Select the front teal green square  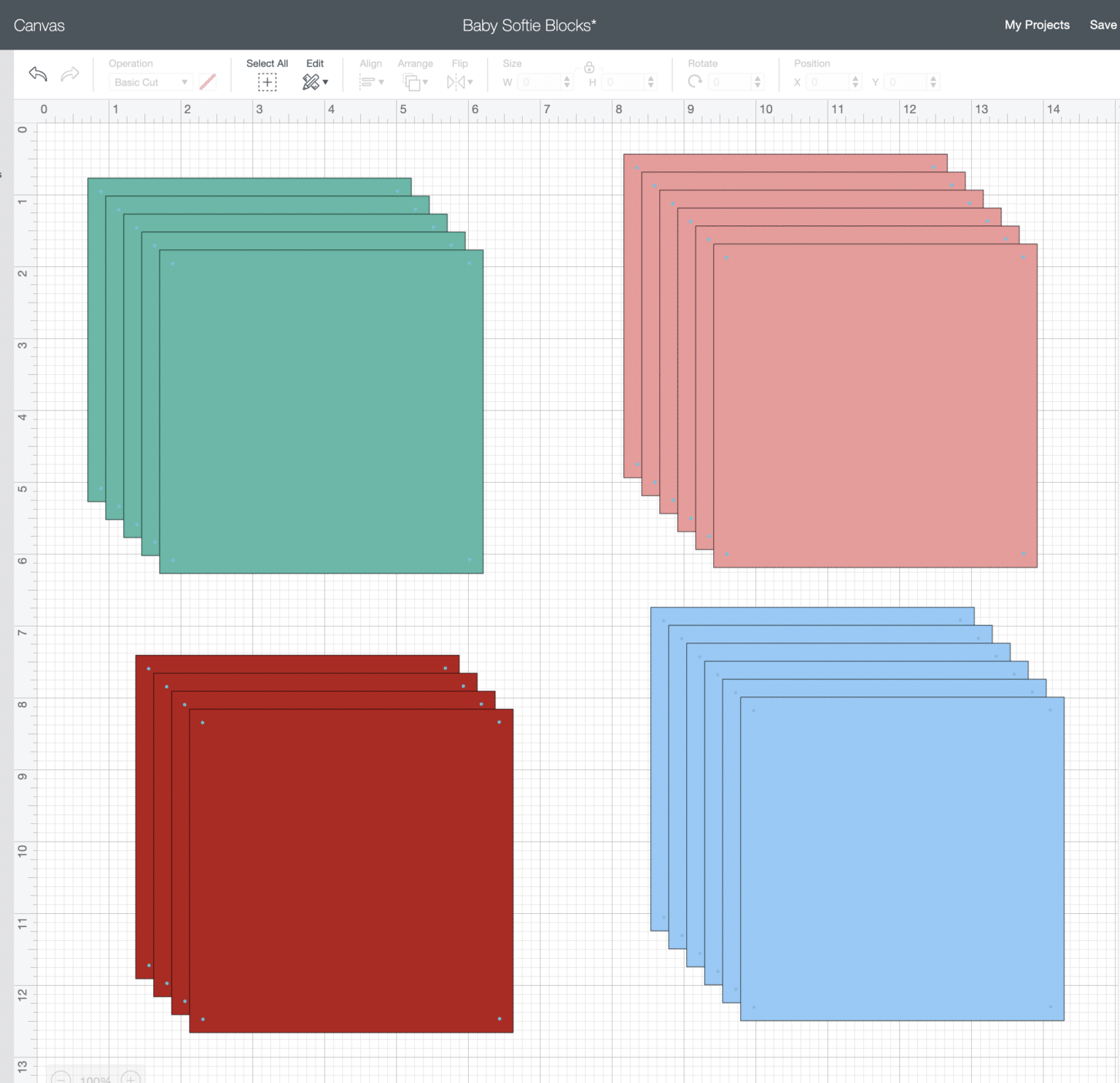tap(322, 412)
